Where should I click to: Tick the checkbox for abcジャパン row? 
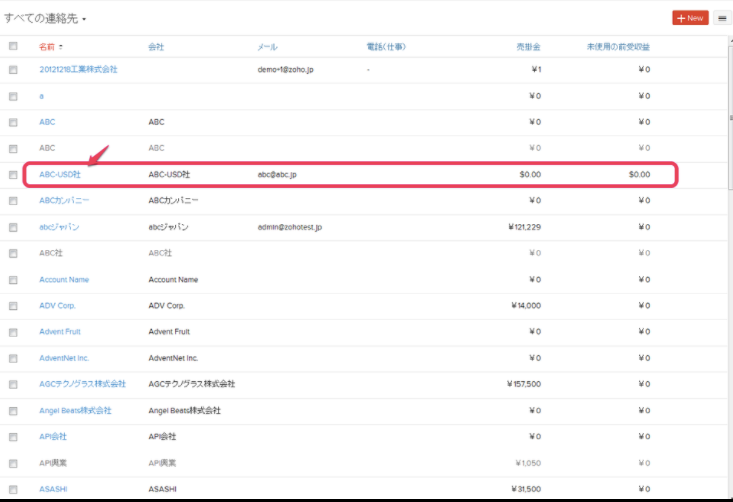[x=13, y=228]
